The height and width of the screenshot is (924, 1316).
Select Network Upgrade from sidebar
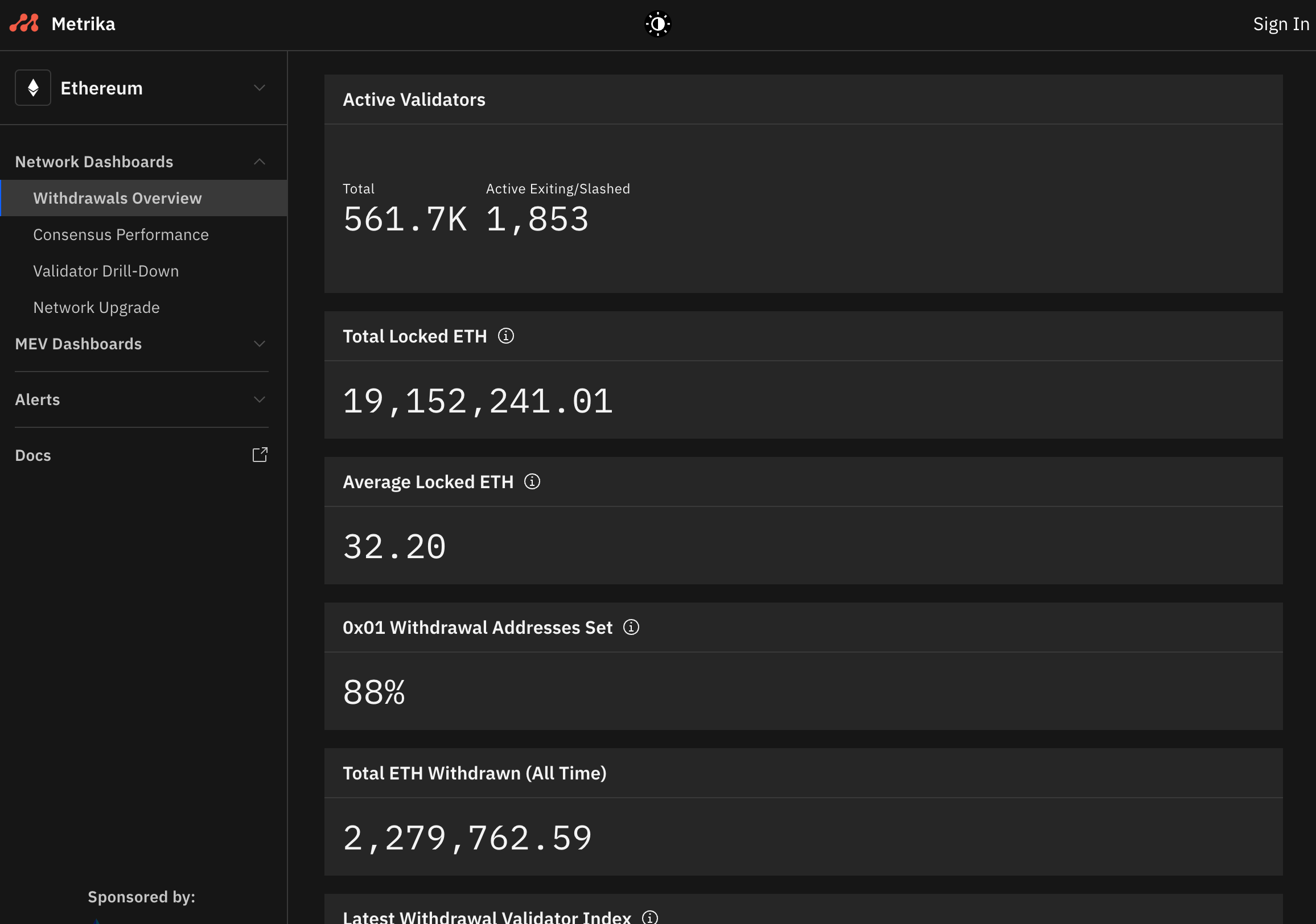(x=97, y=307)
